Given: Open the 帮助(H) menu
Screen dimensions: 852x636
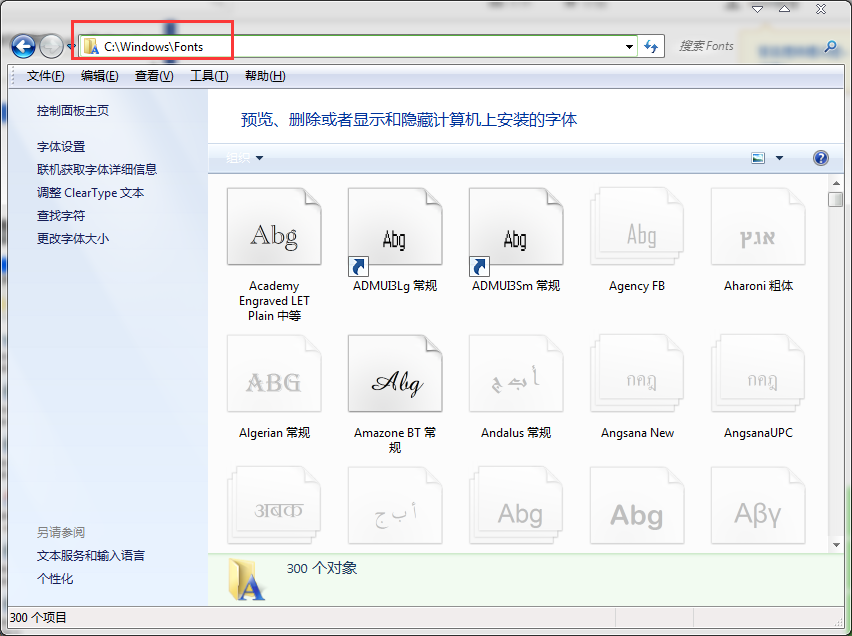Looking at the screenshot, I should pyautogui.click(x=265, y=76).
